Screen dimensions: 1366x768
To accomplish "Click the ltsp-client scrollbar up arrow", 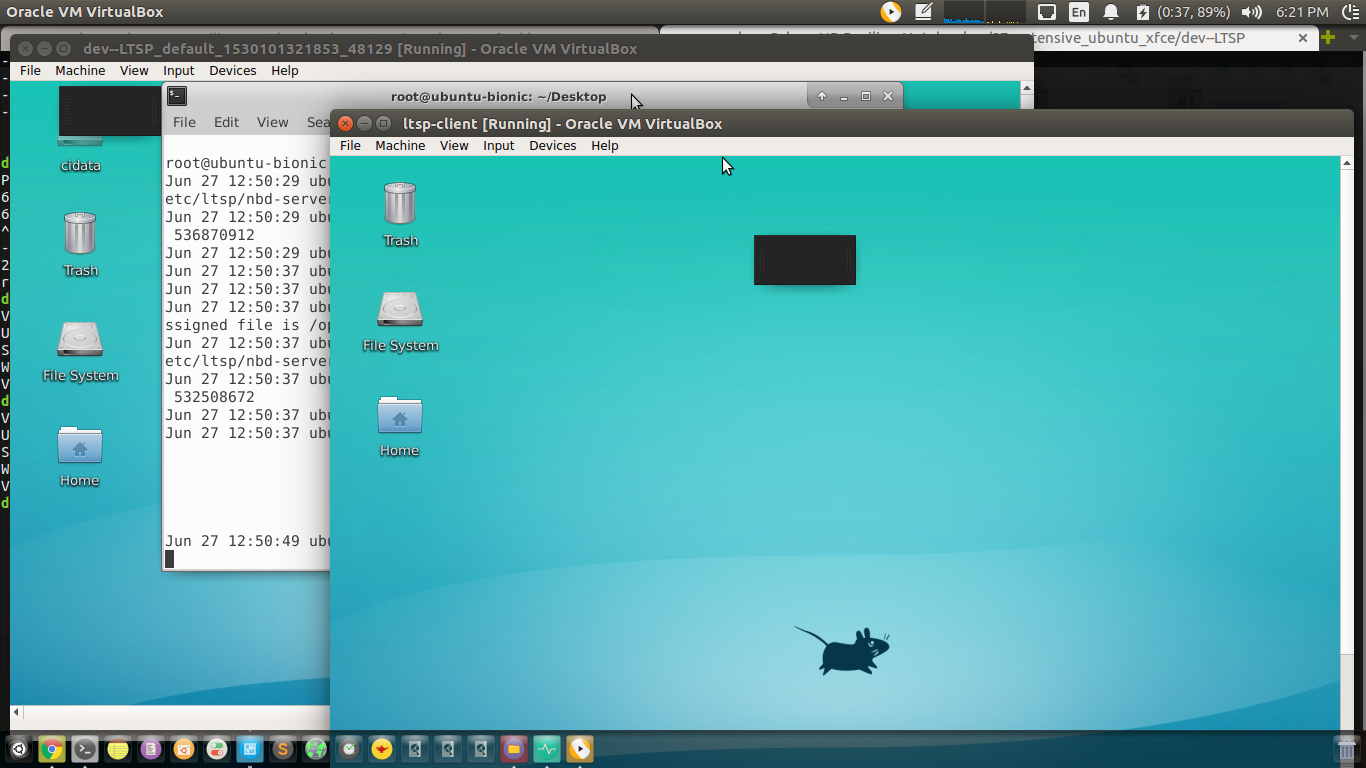I will point(1346,163).
